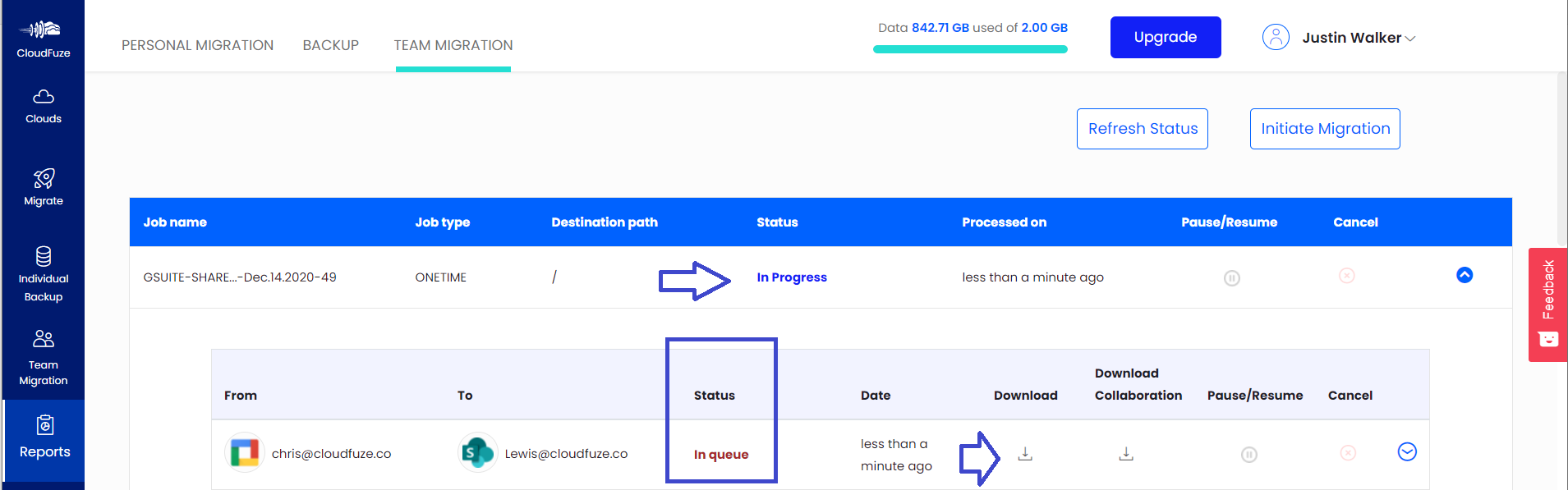Image resolution: width=1568 pixels, height=490 pixels.
Task: Collapse the GSUITE-SHARE job details
Action: (x=1465, y=275)
